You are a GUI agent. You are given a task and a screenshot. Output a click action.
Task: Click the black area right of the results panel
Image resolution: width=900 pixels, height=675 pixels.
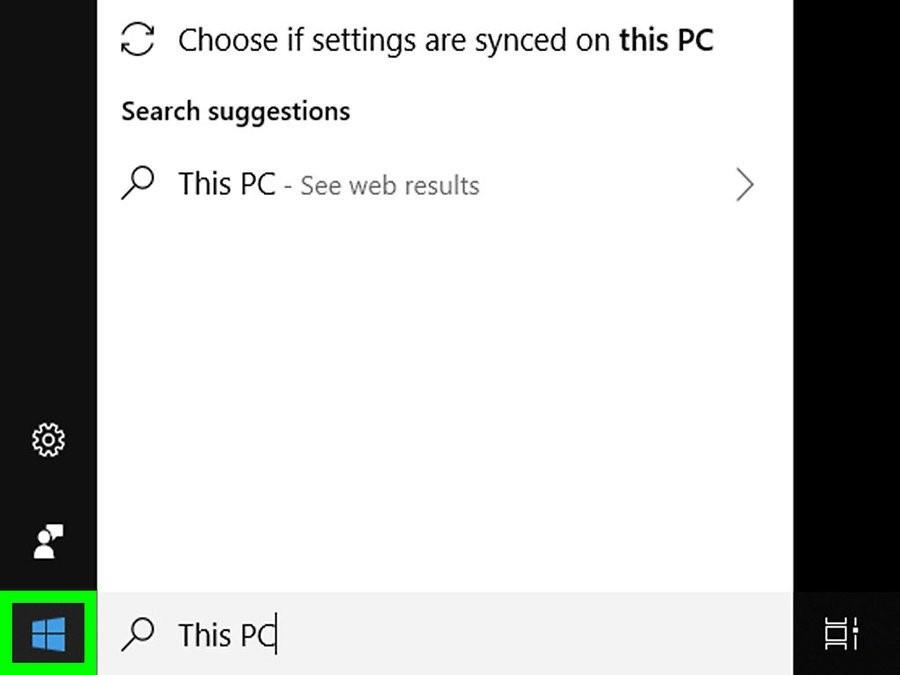click(846, 300)
